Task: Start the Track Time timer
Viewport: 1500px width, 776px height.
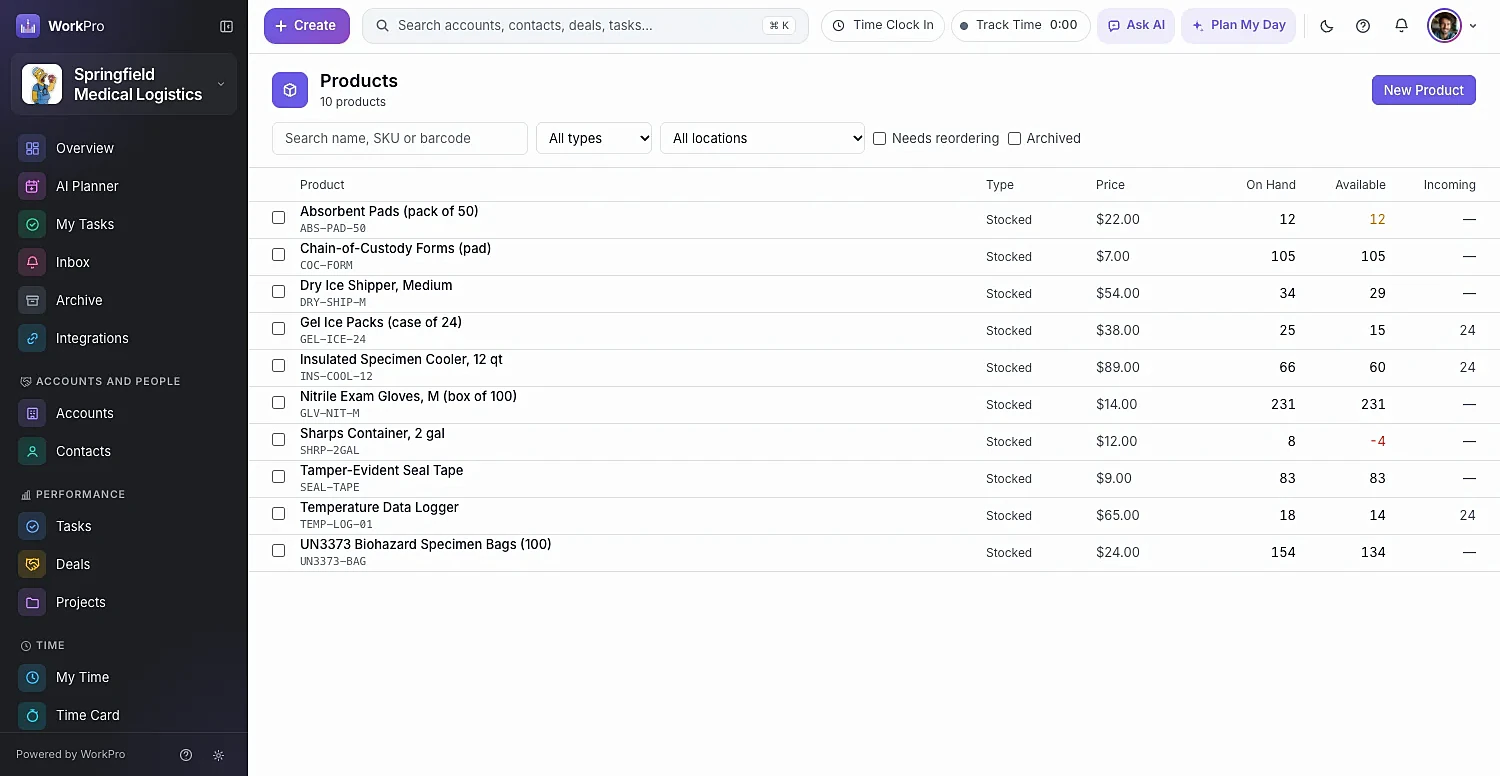Action: click(1021, 26)
